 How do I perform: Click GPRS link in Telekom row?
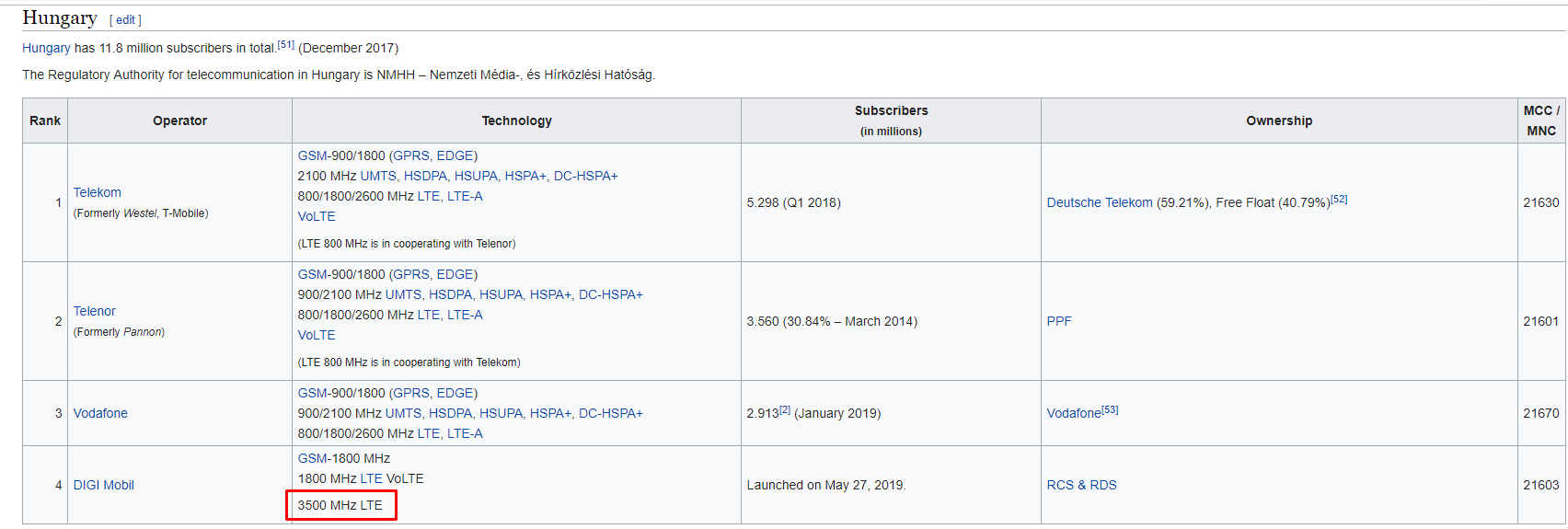tap(411, 155)
